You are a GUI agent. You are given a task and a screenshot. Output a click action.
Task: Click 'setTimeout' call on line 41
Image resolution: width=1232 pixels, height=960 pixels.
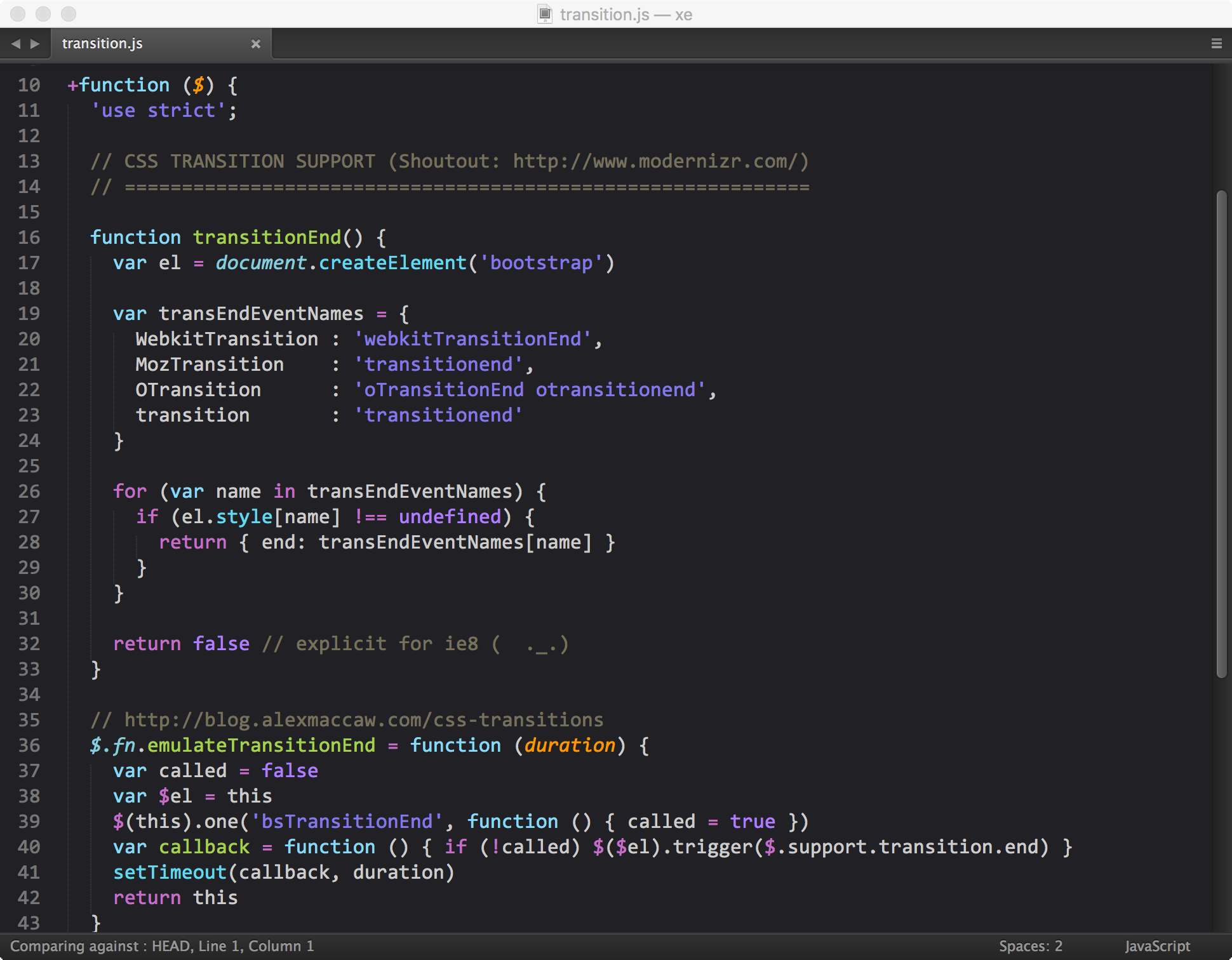(170, 872)
